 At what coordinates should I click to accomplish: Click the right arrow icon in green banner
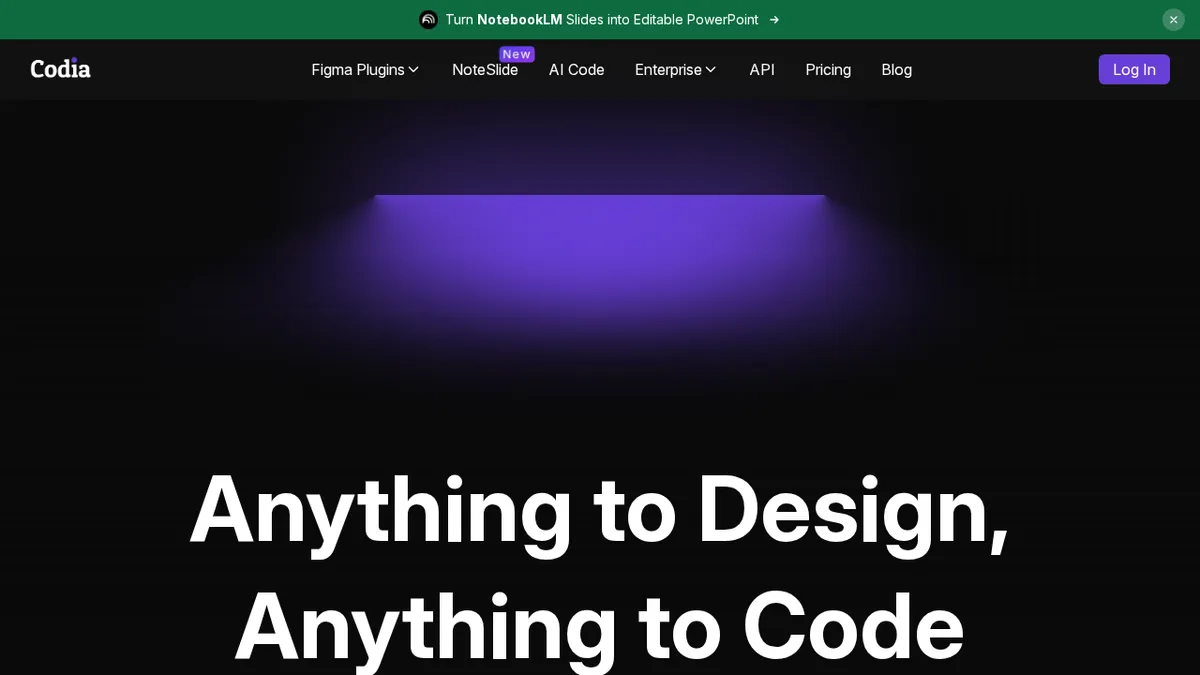click(x=774, y=20)
